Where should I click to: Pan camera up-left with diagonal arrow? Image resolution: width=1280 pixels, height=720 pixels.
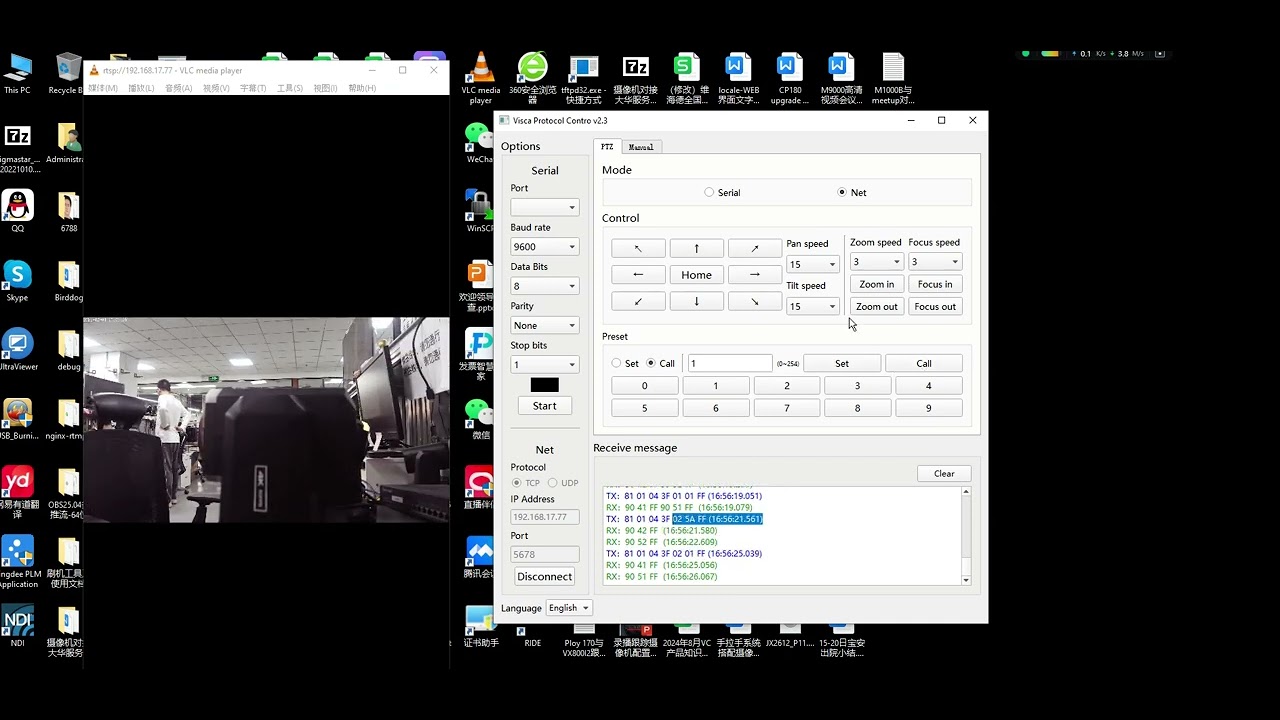[638, 248]
